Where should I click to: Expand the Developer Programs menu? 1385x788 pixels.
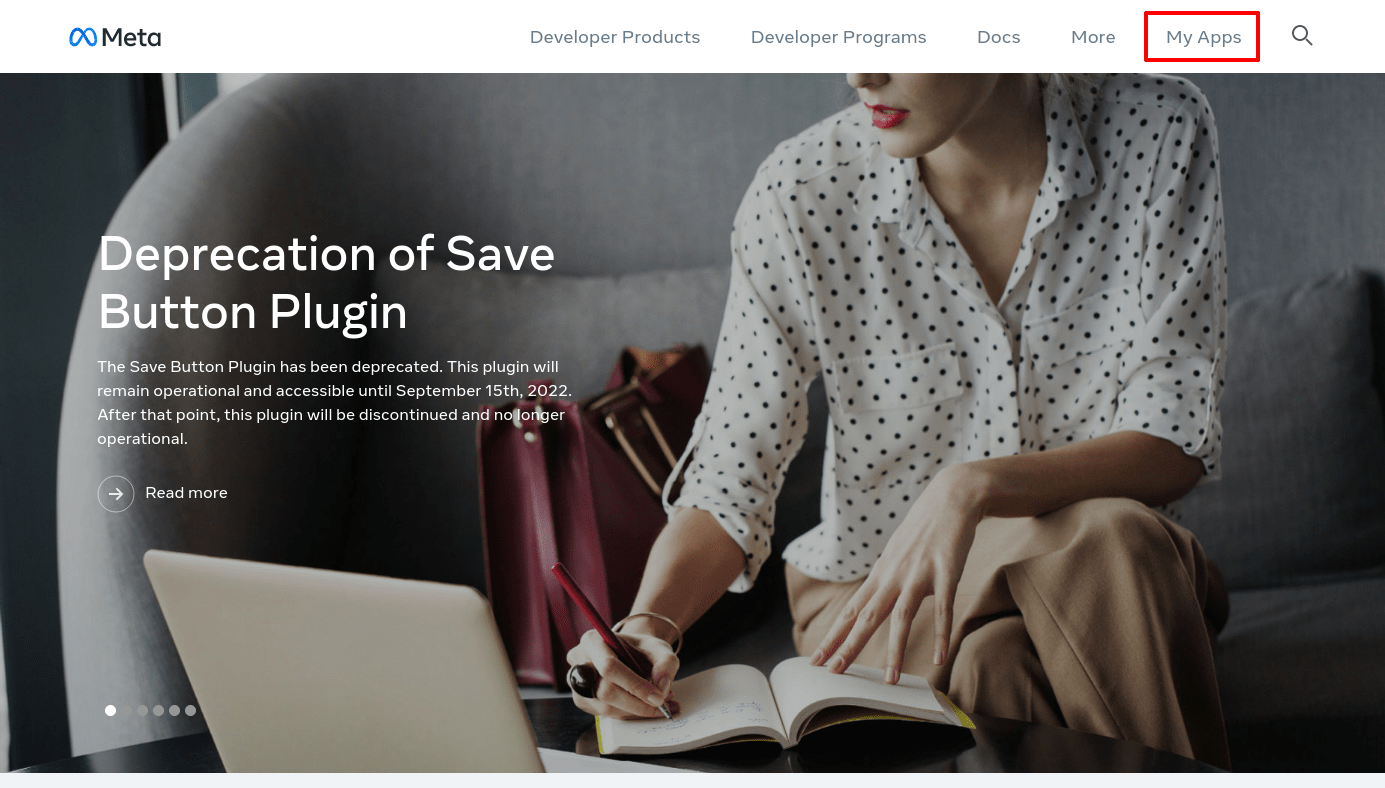[x=839, y=37]
